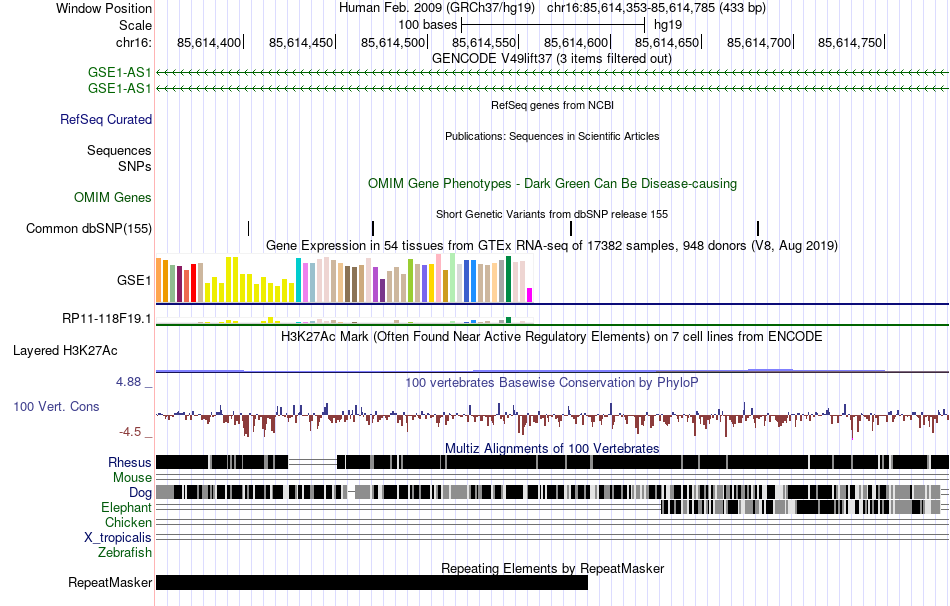Click the Mouse alignment label
Image resolution: width=950 pixels, height=606 pixels.
point(132,478)
